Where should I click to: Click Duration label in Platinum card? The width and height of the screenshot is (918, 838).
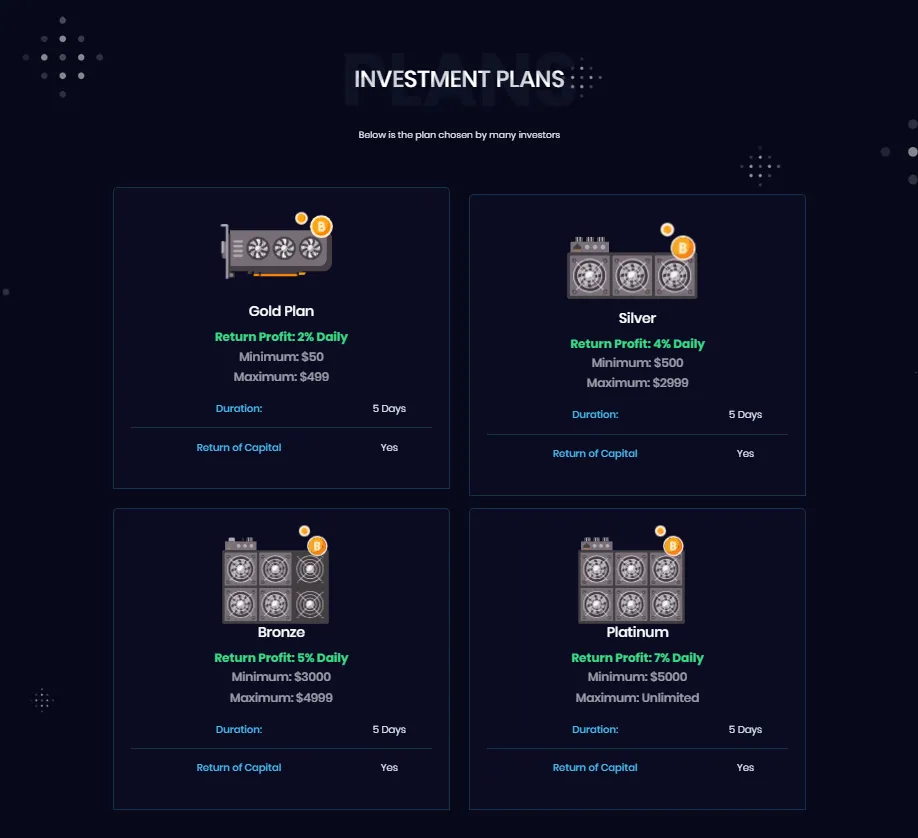pos(595,730)
